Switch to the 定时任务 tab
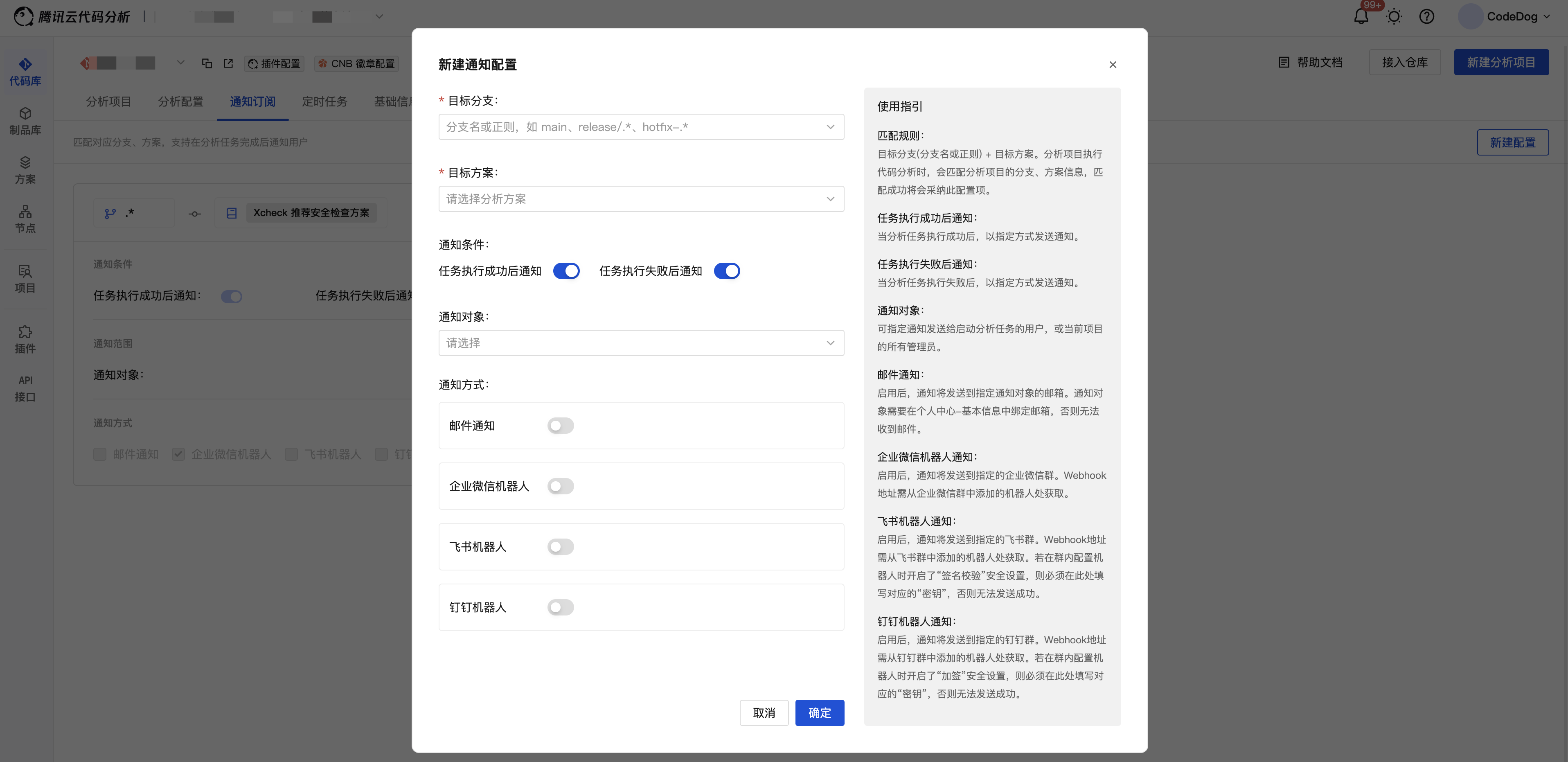 coord(324,101)
